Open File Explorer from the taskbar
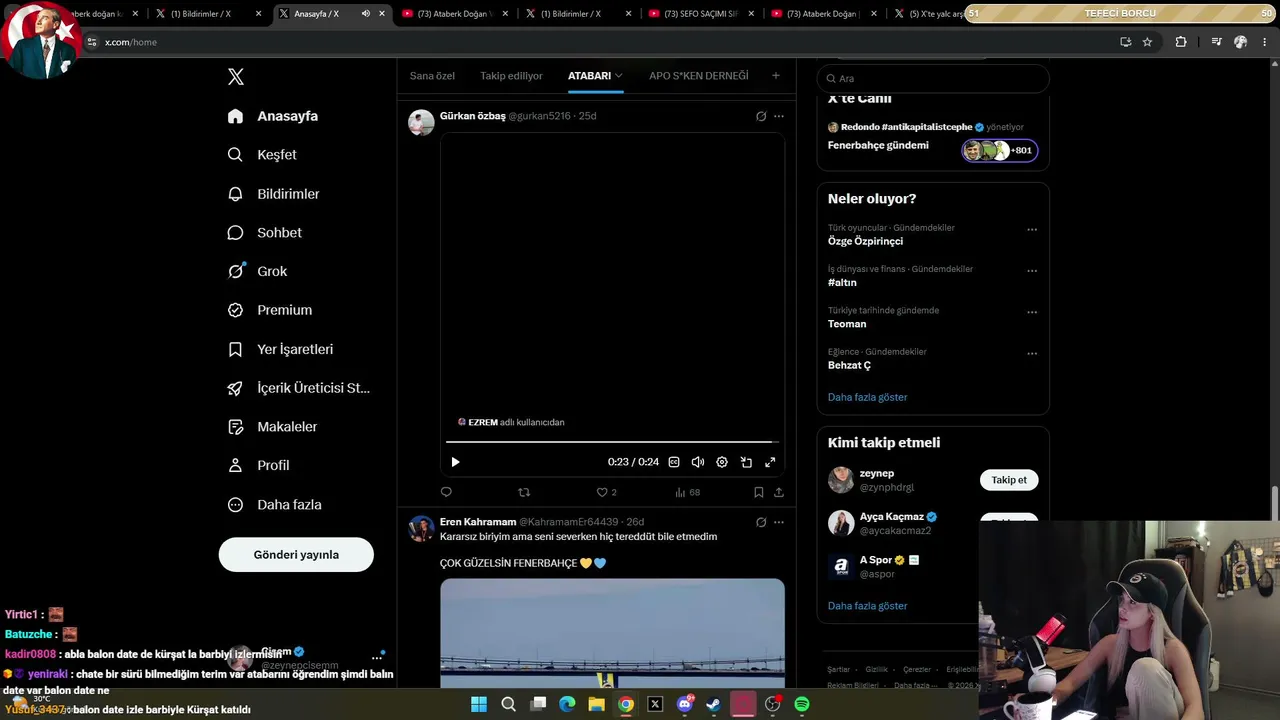 (597, 704)
